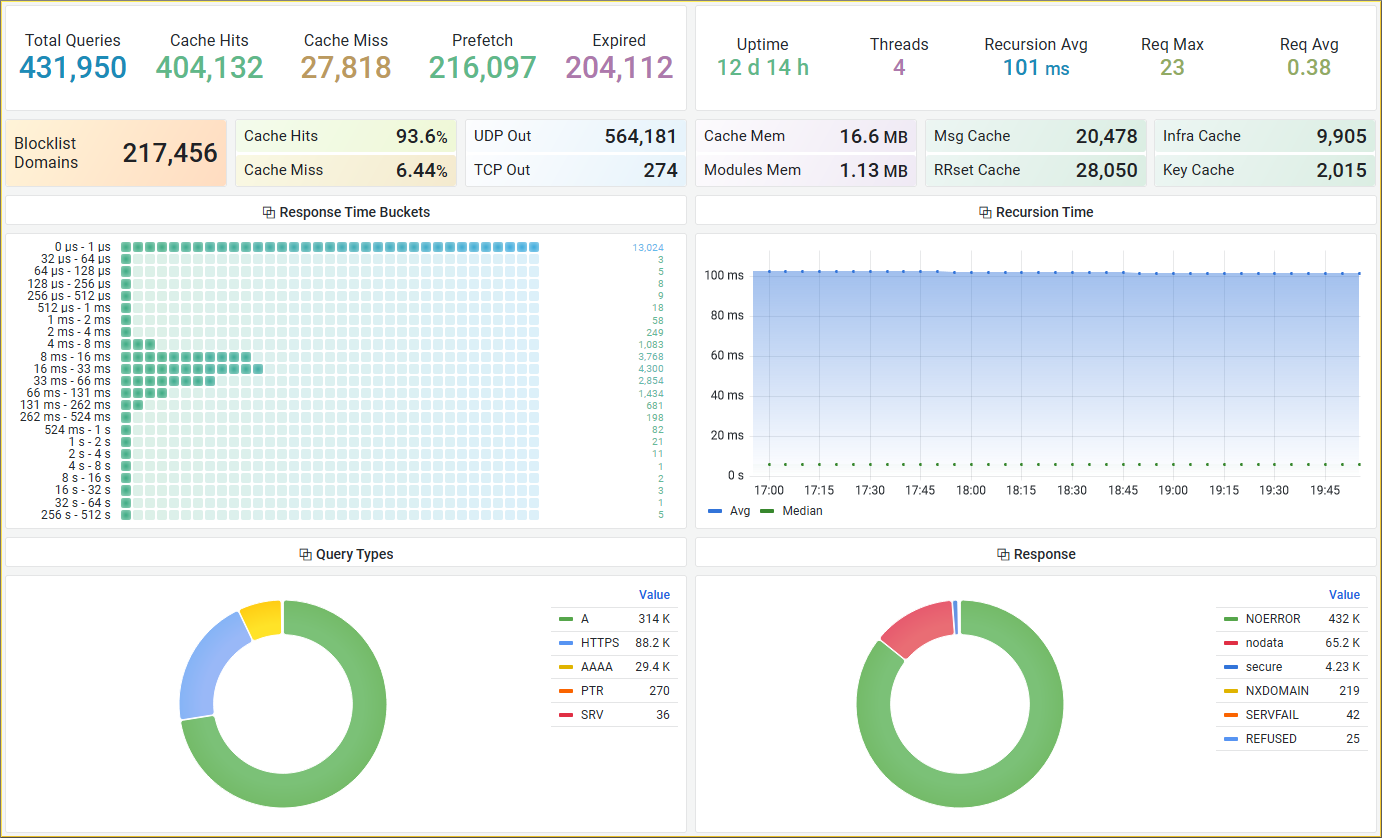The height and width of the screenshot is (838, 1382).
Task: Open the Response Time Buckets panel title
Action: tap(355, 212)
